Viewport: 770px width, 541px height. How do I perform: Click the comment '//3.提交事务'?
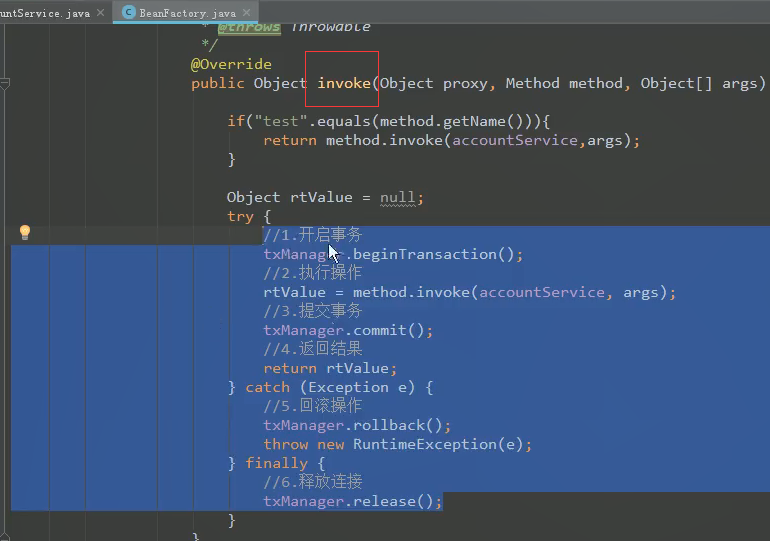(312, 311)
